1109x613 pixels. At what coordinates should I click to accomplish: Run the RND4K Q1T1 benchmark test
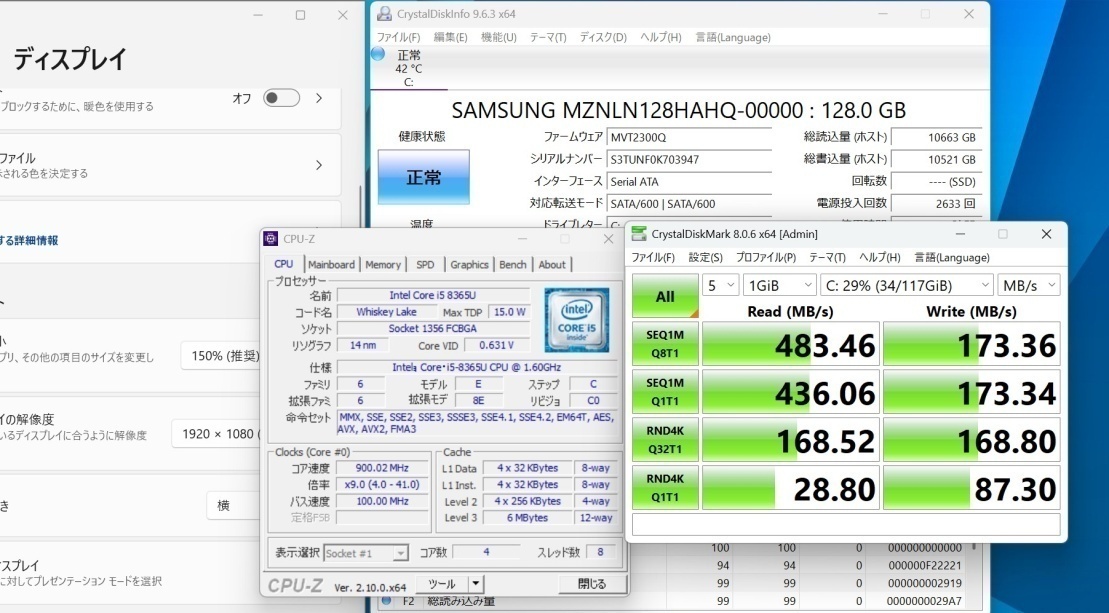point(665,487)
